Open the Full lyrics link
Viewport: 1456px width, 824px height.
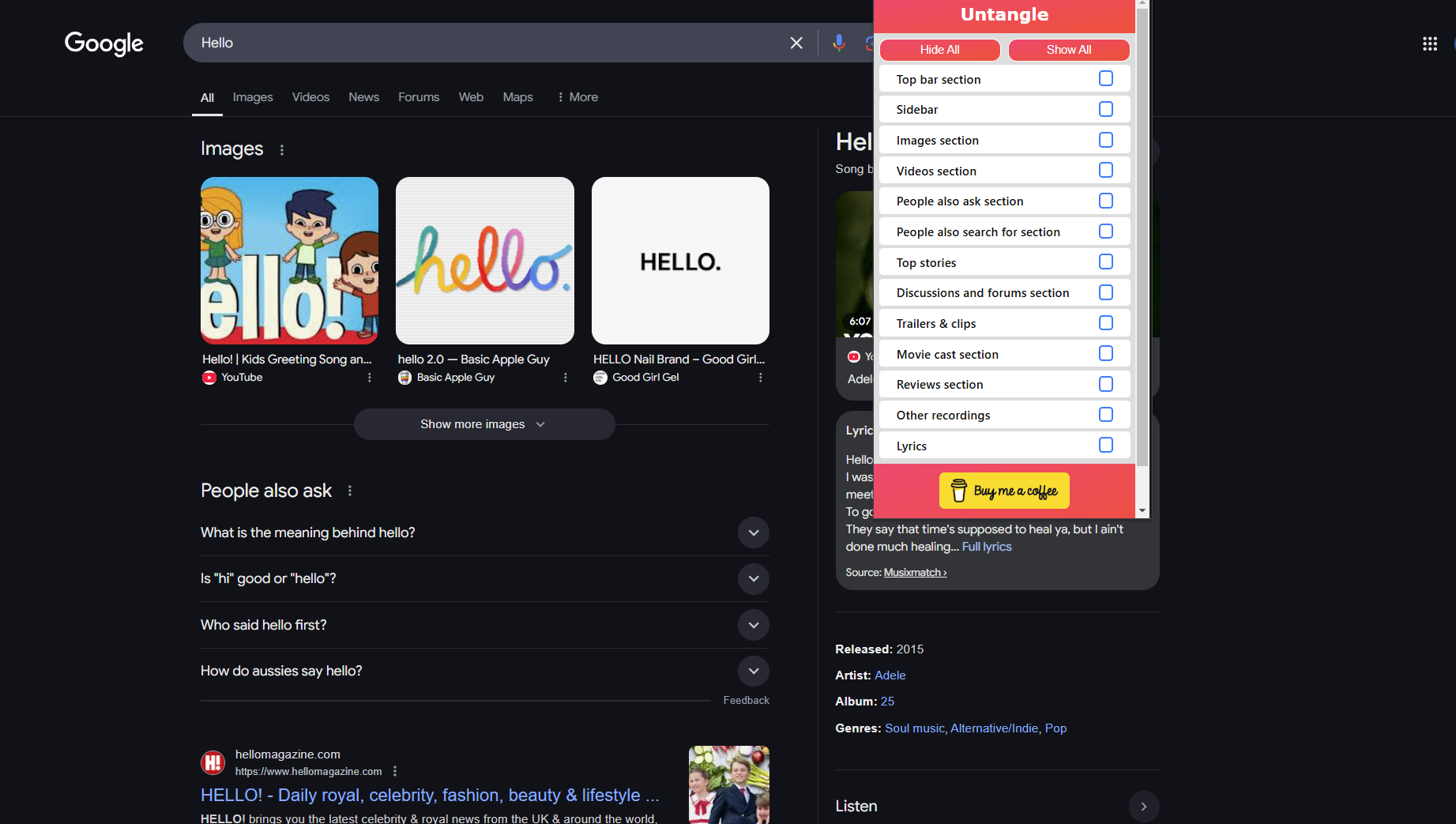click(x=987, y=547)
